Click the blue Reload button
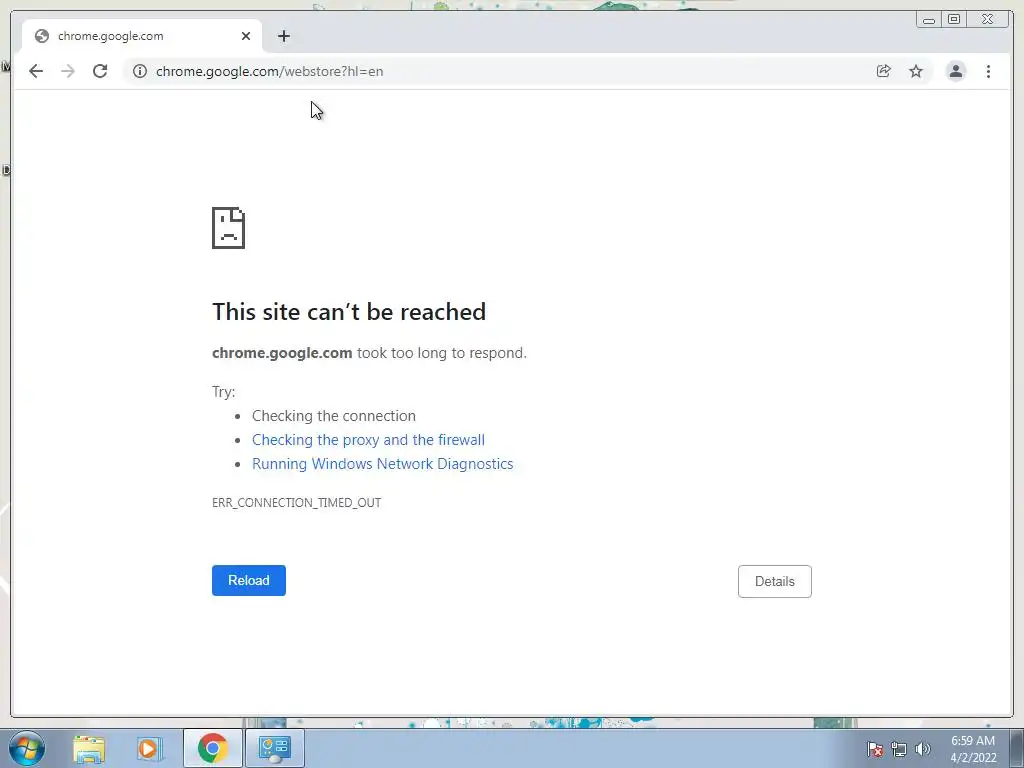1024x768 pixels. pyautogui.click(x=249, y=580)
